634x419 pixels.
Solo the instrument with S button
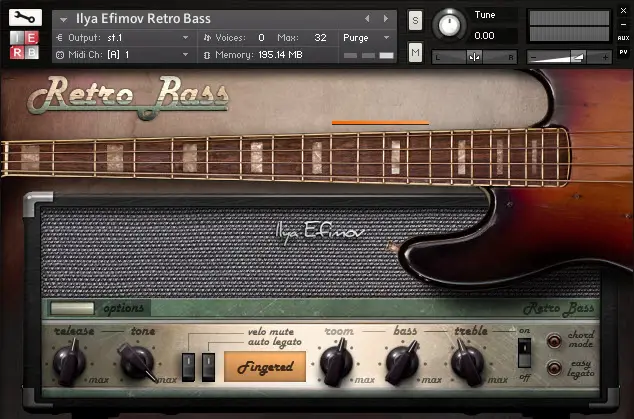pyautogui.click(x=415, y=21)
